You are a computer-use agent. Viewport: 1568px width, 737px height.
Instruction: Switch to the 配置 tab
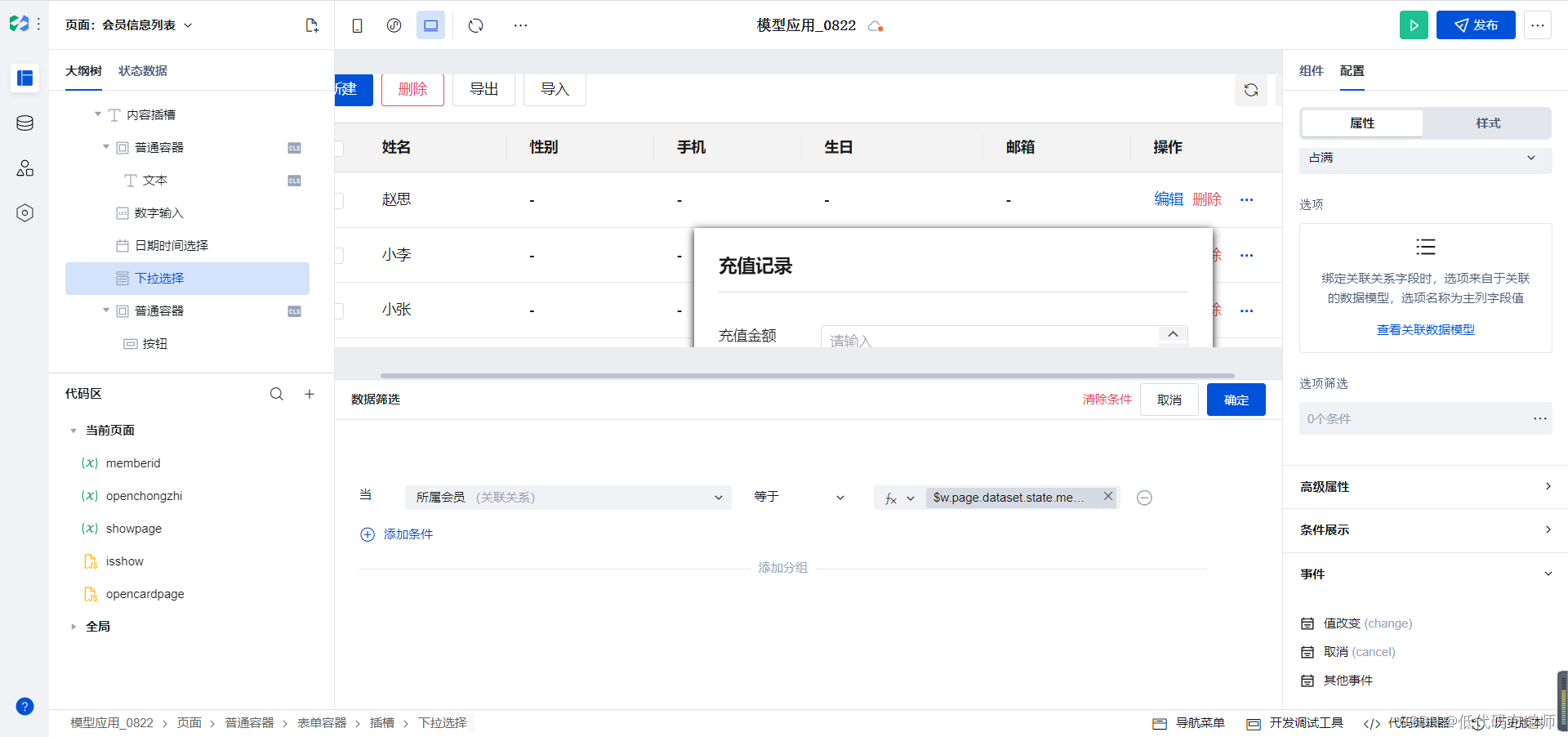[1352, 71]
